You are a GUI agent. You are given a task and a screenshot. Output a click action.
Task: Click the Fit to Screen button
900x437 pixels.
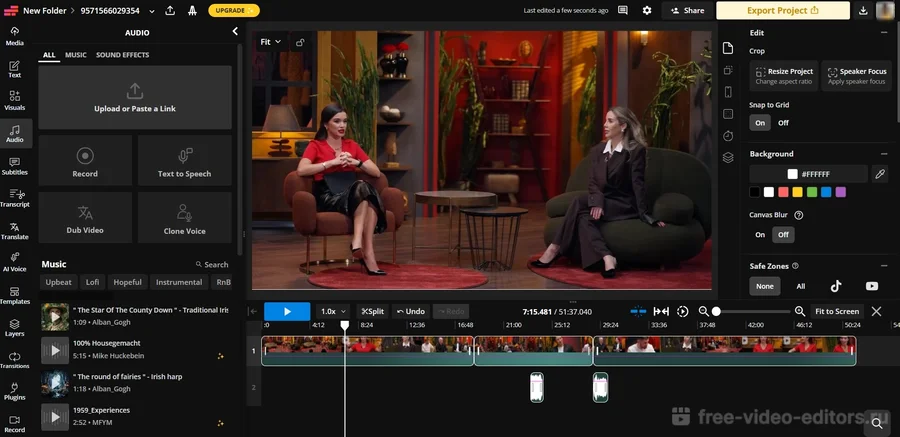[836, 312]
